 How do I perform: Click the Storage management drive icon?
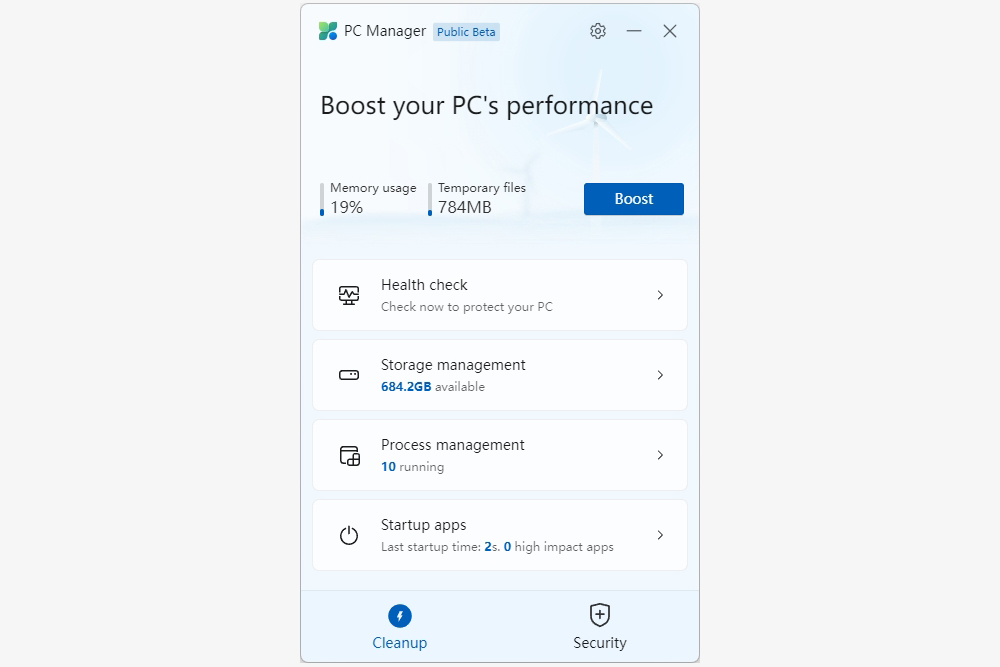349,375
